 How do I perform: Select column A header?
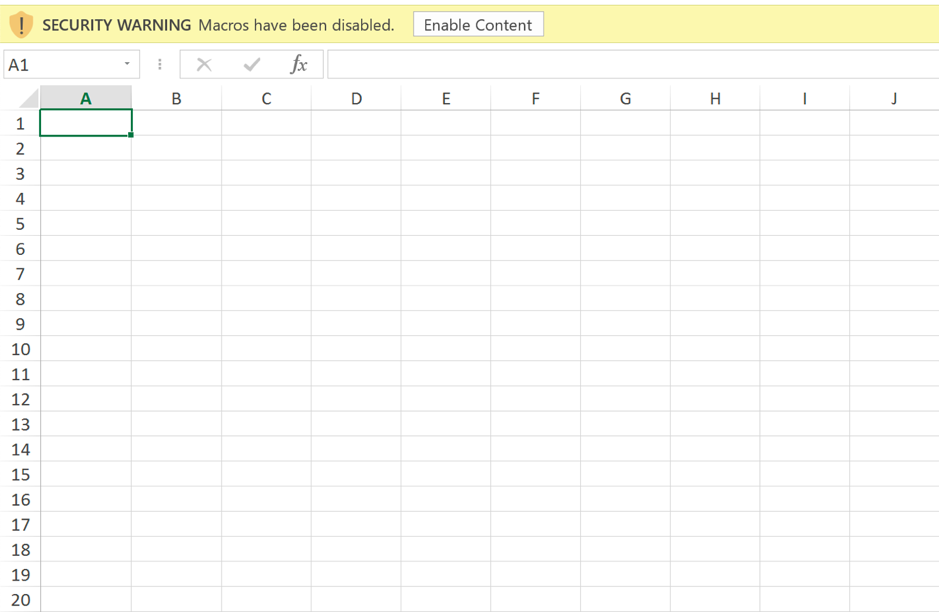tap(86, 98)
